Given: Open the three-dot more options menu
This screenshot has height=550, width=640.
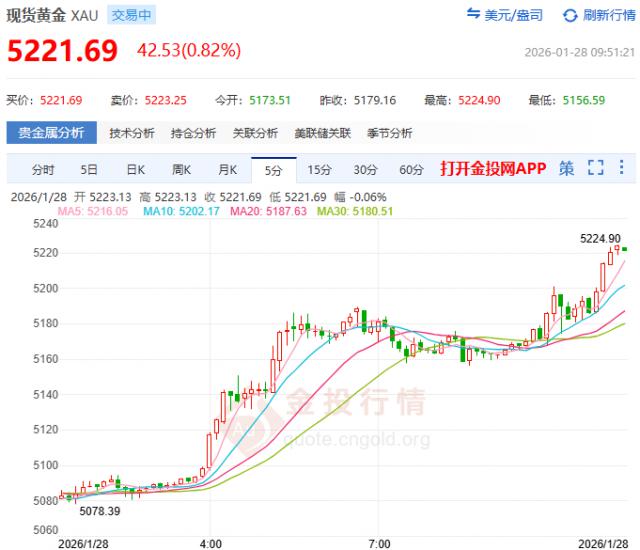Looking at the screenshot, I should [621, 167].
